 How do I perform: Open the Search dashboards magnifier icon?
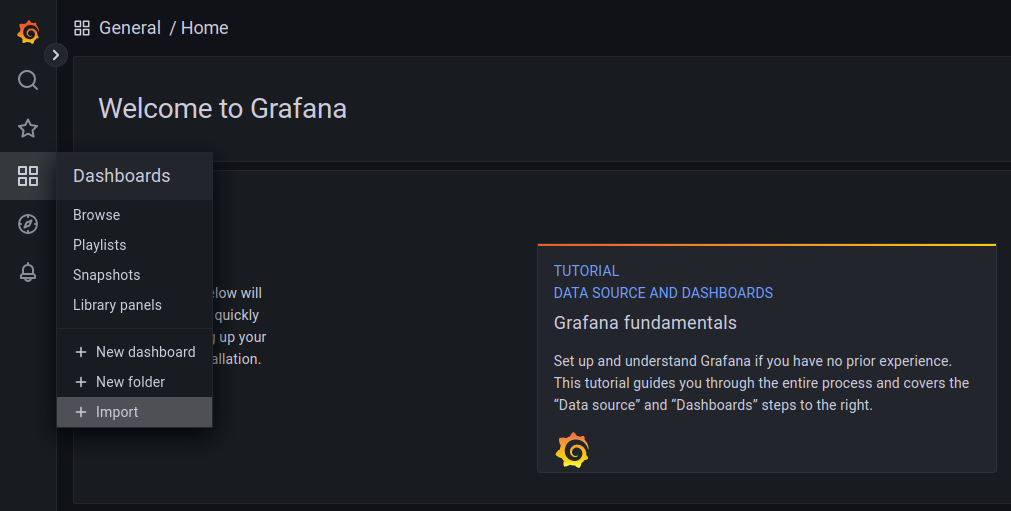[x=28, y=80]
